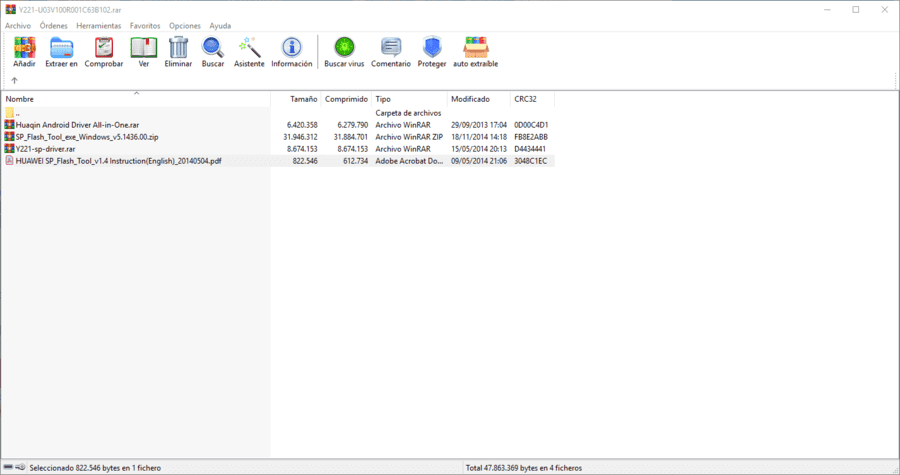
Task: Select SP_Flash_Tool_exe_Windows_v5.1436.00.zip
Action: click(87, 137)
